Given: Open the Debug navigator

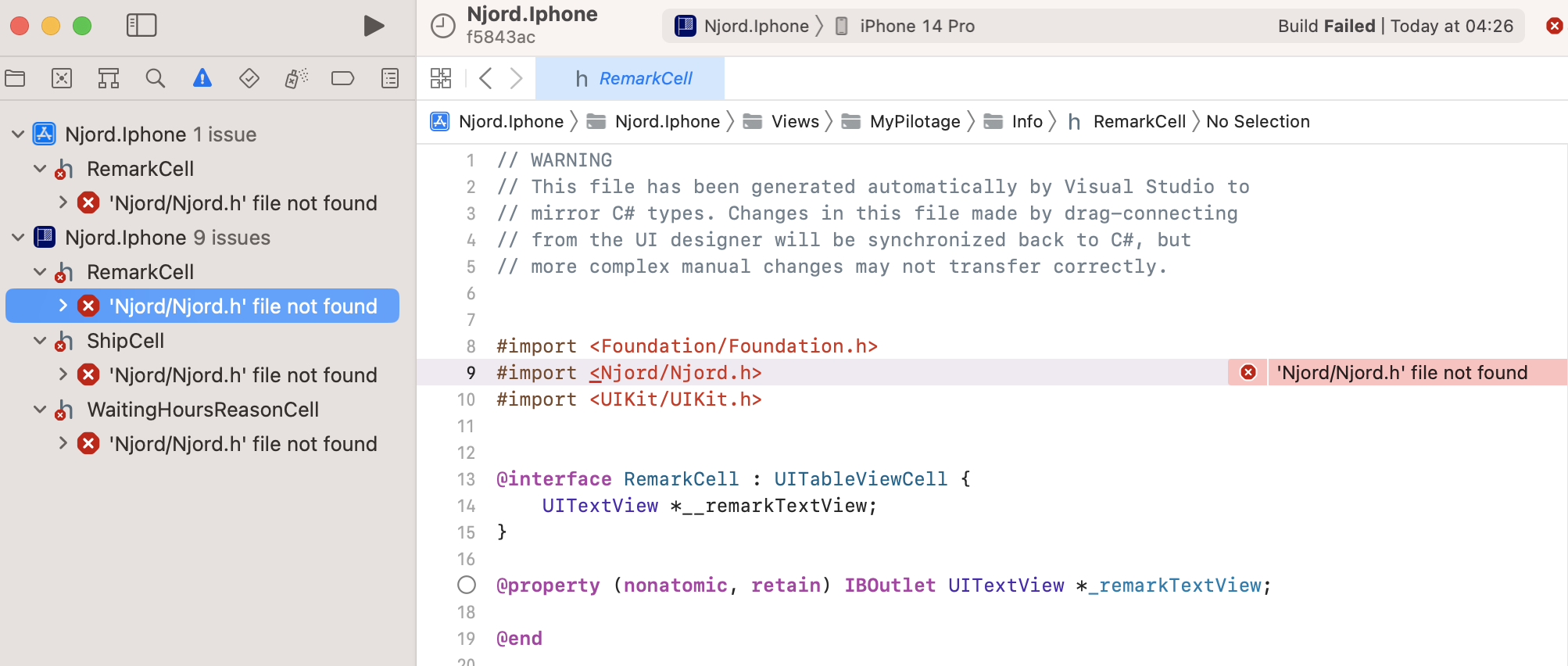Looking at the screenshot, I should tap(296, 78).
